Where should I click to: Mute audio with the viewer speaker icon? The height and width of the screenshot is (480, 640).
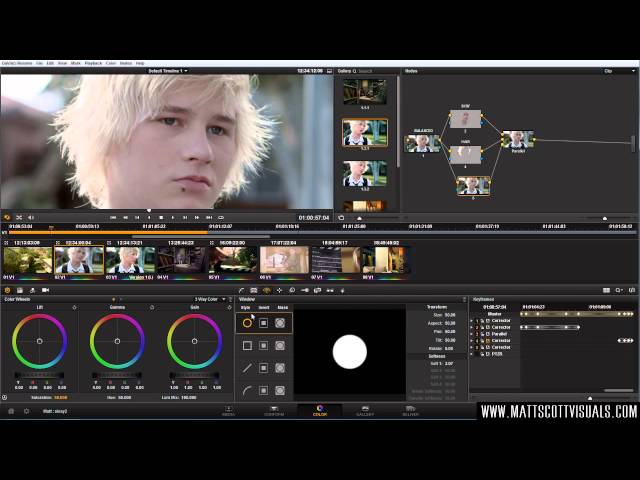tap(31, 218)
